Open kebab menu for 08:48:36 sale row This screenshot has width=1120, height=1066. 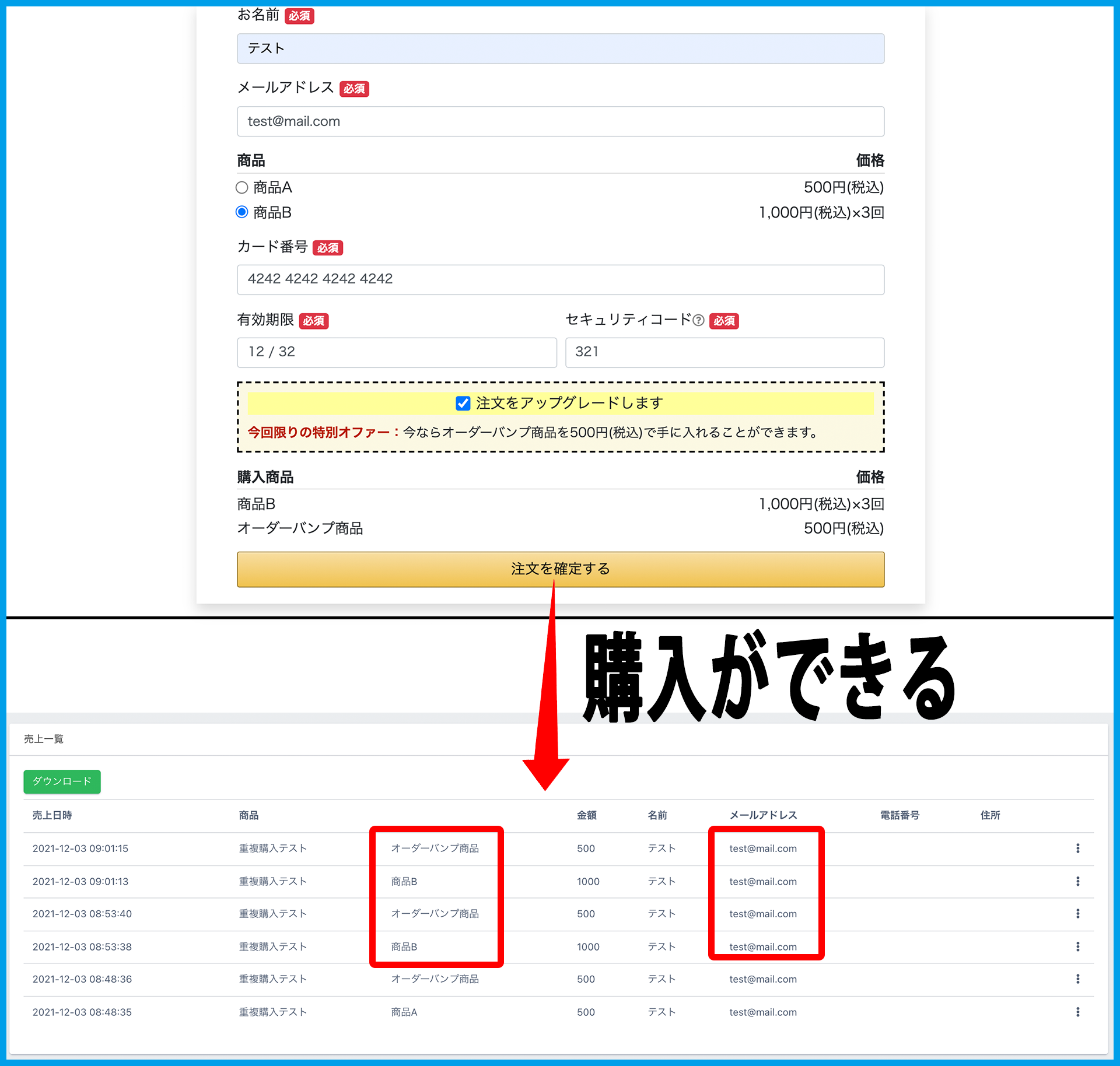(x=1077, y=979)
